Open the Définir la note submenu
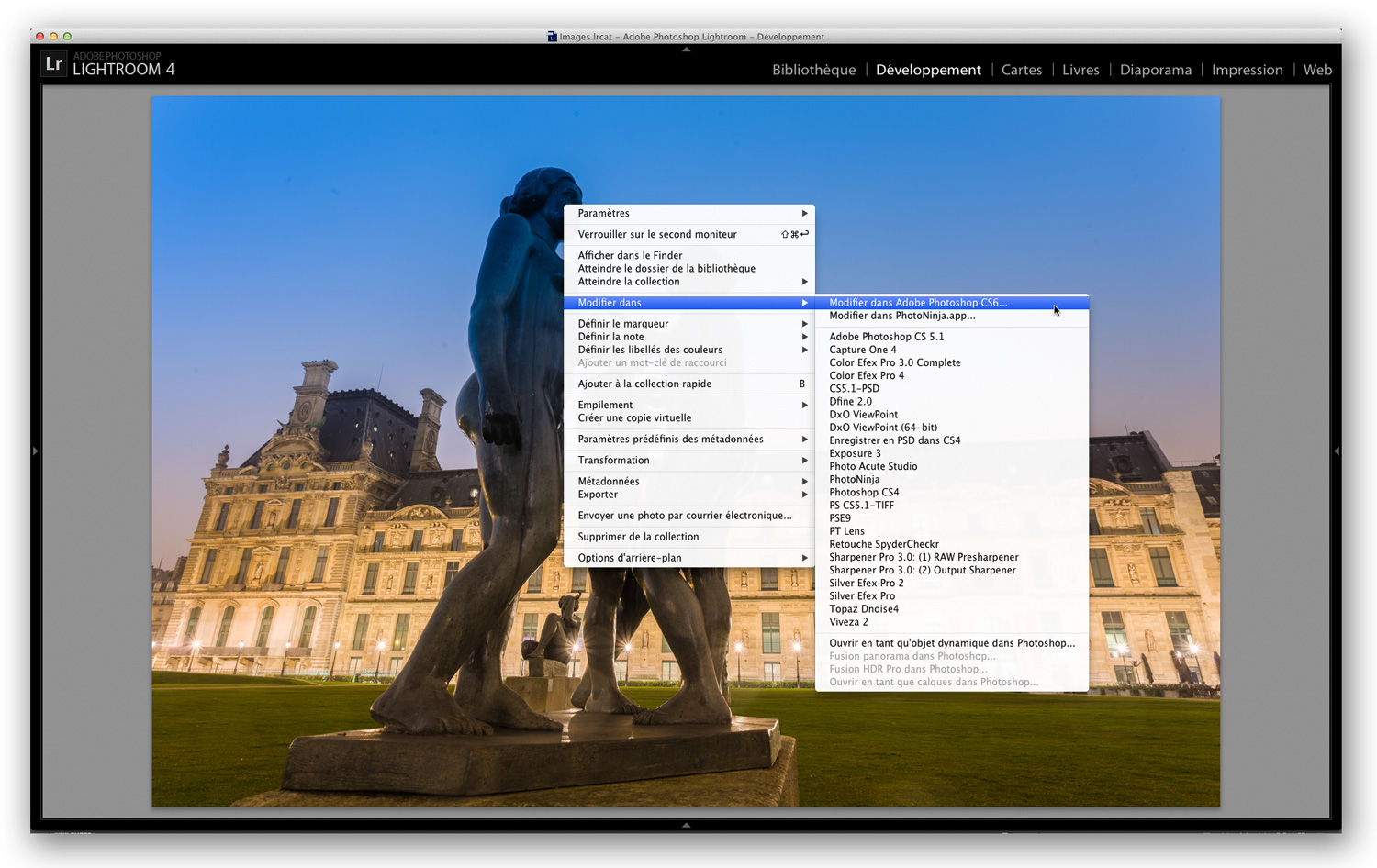This screenshot has width=1377, height=868. click(x=689, y=336)
